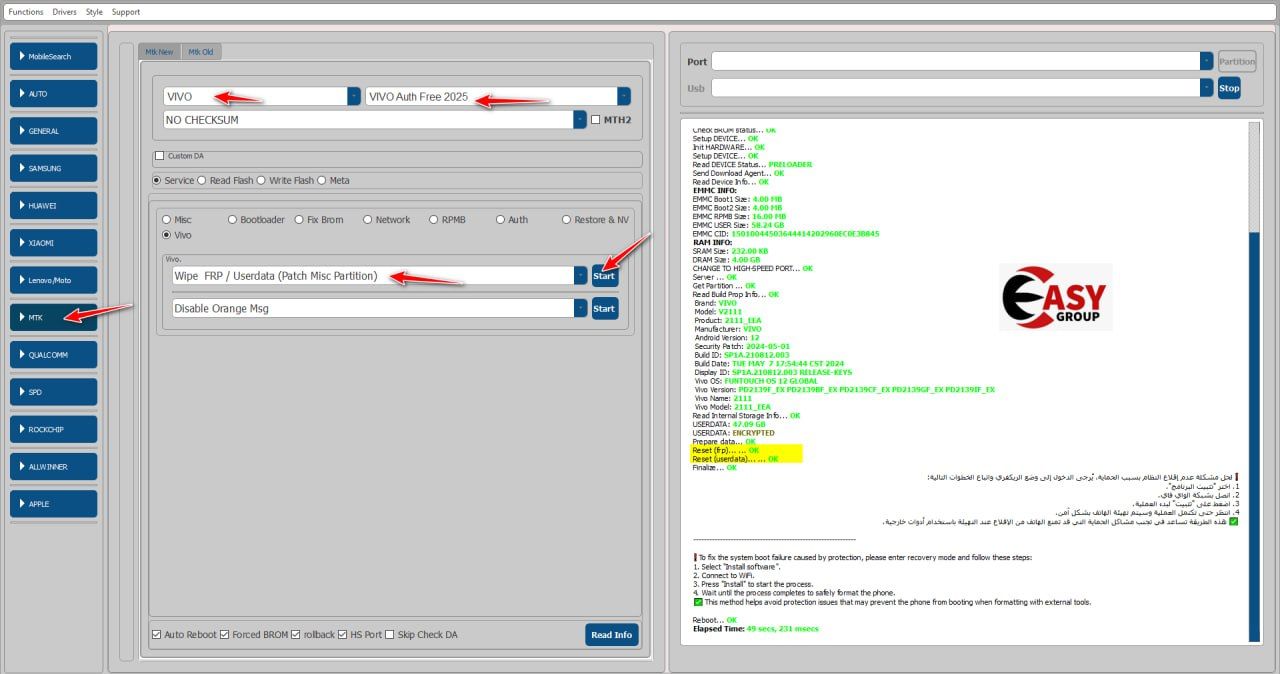Viewport: 1280px width, 674px height.
Task: Choose the Auth radio option
Action: point(500,220)
